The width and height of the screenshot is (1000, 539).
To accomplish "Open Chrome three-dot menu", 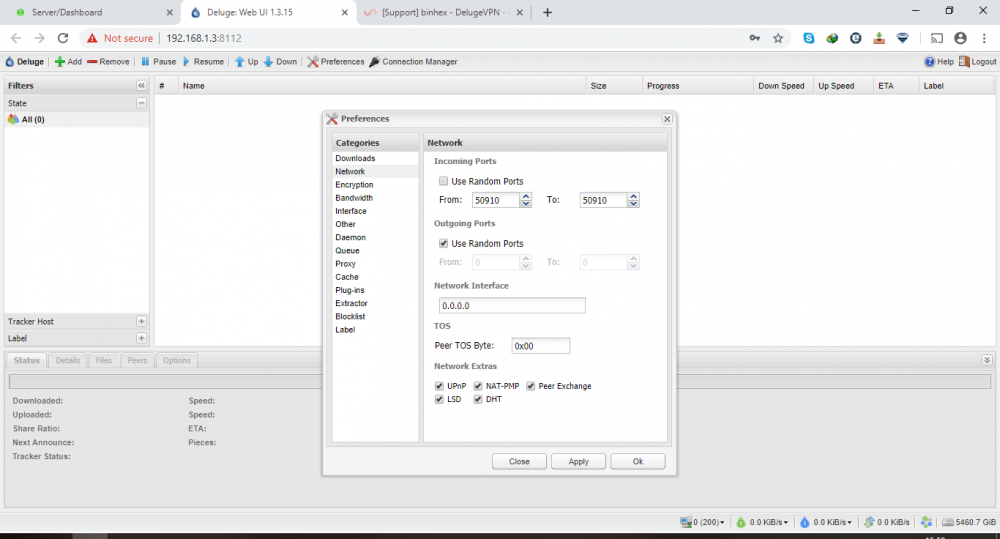I will point(984,38).
